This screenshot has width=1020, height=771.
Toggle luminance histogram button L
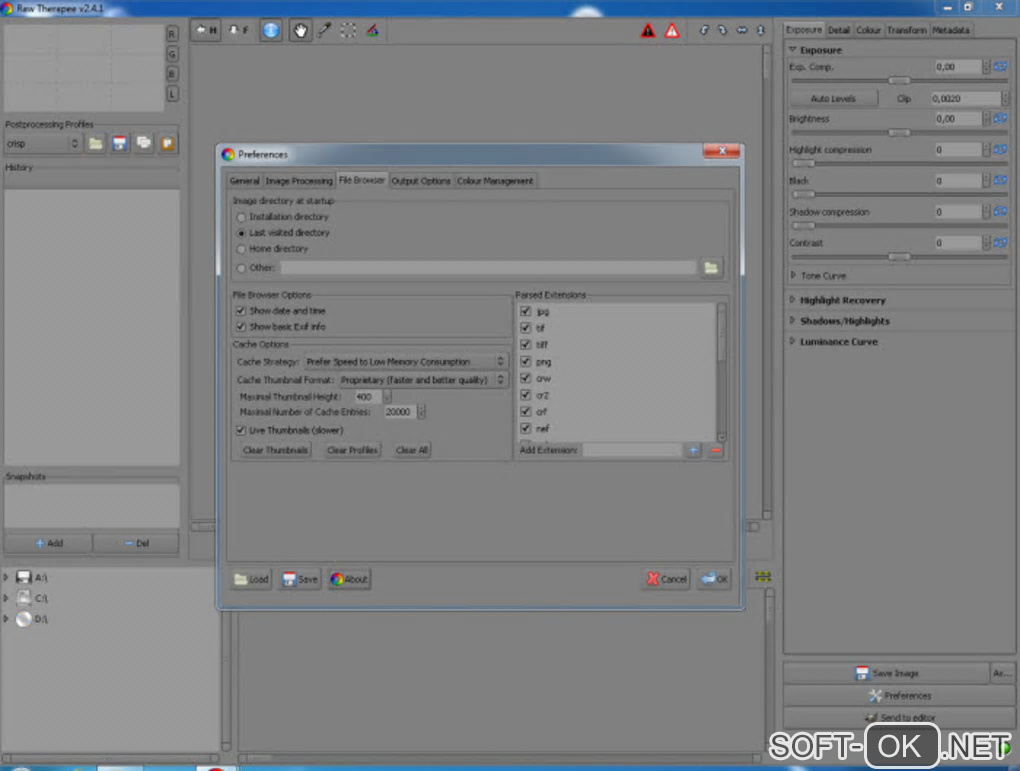click(172, 94)
